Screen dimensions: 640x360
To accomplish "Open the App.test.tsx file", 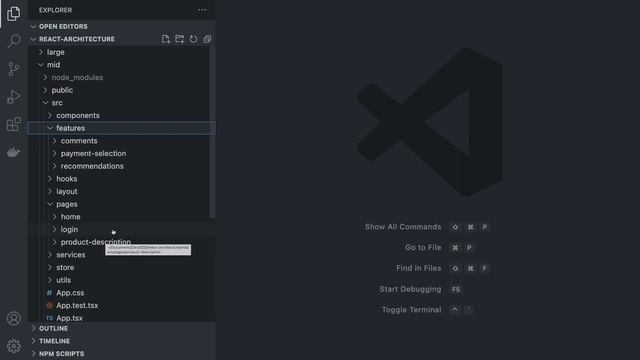I will [121, 305].
